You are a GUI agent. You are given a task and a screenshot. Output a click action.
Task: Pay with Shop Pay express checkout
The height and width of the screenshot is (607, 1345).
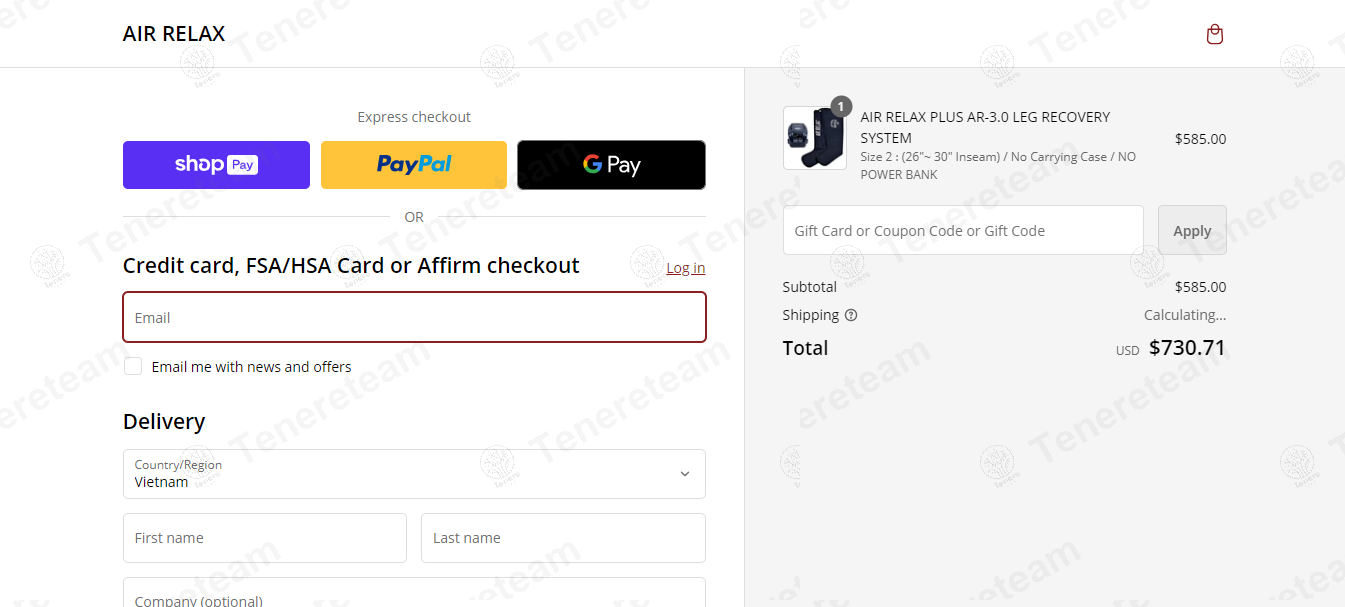[x=216, y=165]
